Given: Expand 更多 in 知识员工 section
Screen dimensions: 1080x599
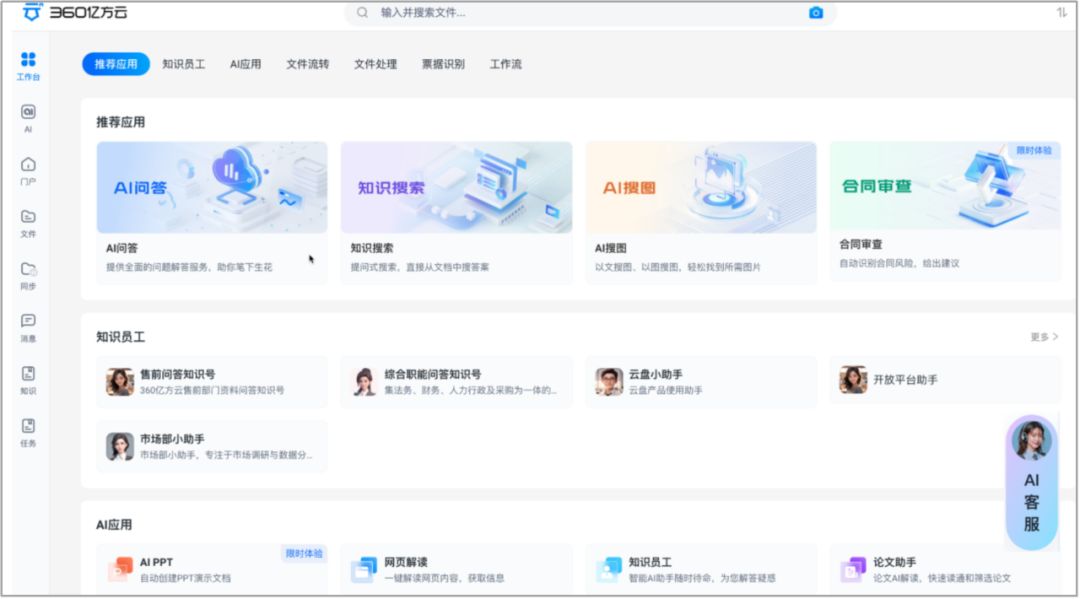Looking at the screenshot, I should click(1044, 337).
